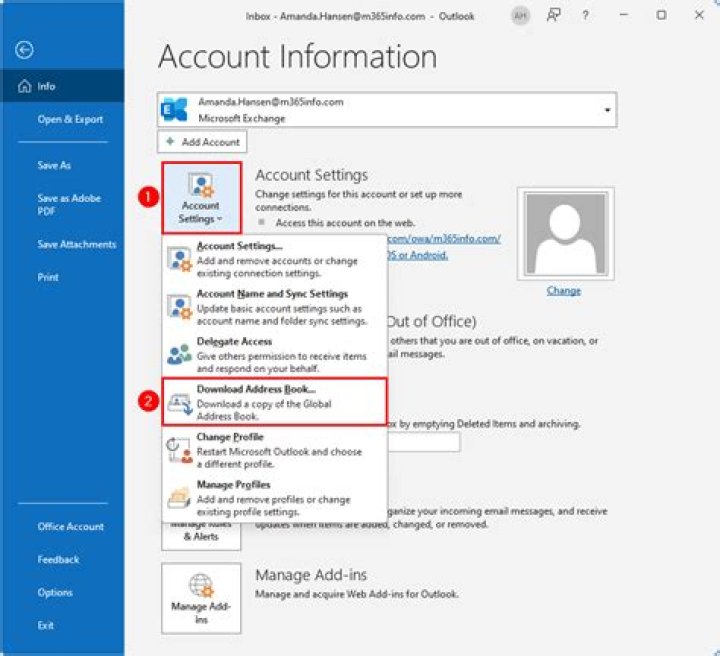Choose Save Attachments in sidebar
The image size is (720, 656).
click(77, 244)
